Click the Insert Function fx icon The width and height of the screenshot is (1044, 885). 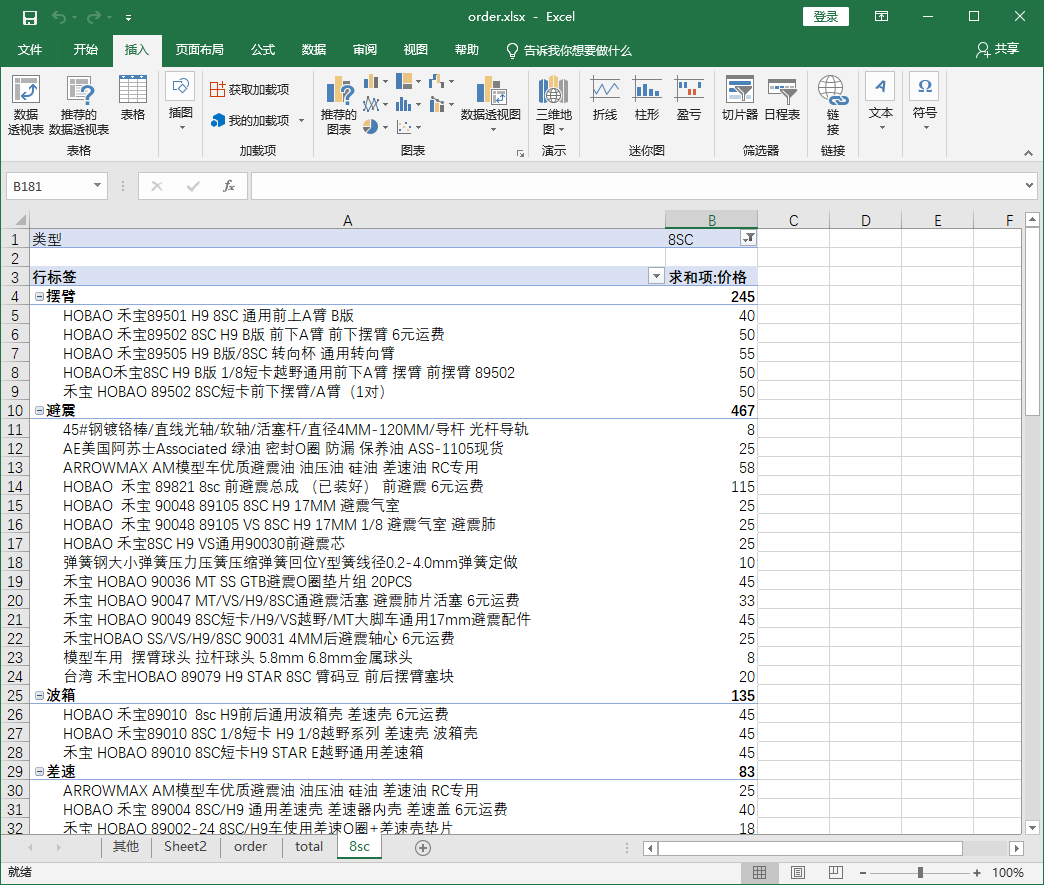[228, 186]
